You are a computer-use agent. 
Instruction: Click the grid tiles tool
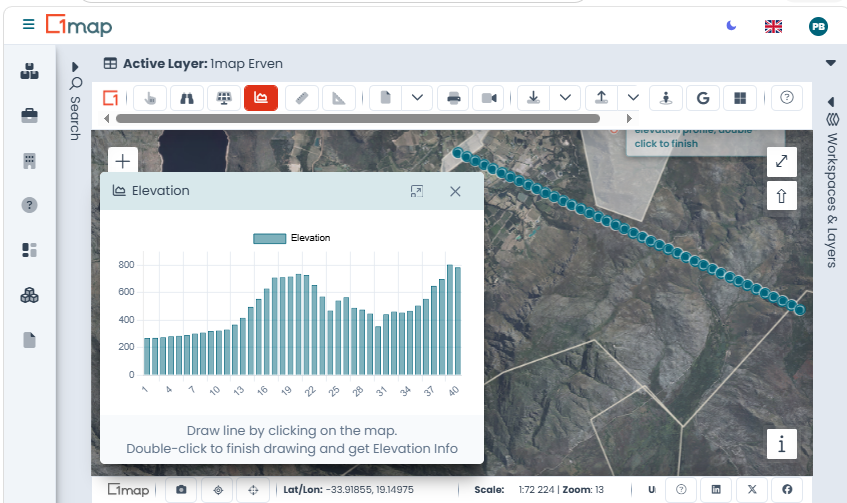click(740, 98)
